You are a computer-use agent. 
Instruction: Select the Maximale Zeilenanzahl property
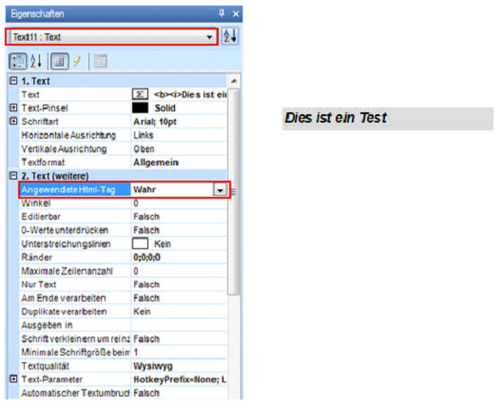coord(123,271)
